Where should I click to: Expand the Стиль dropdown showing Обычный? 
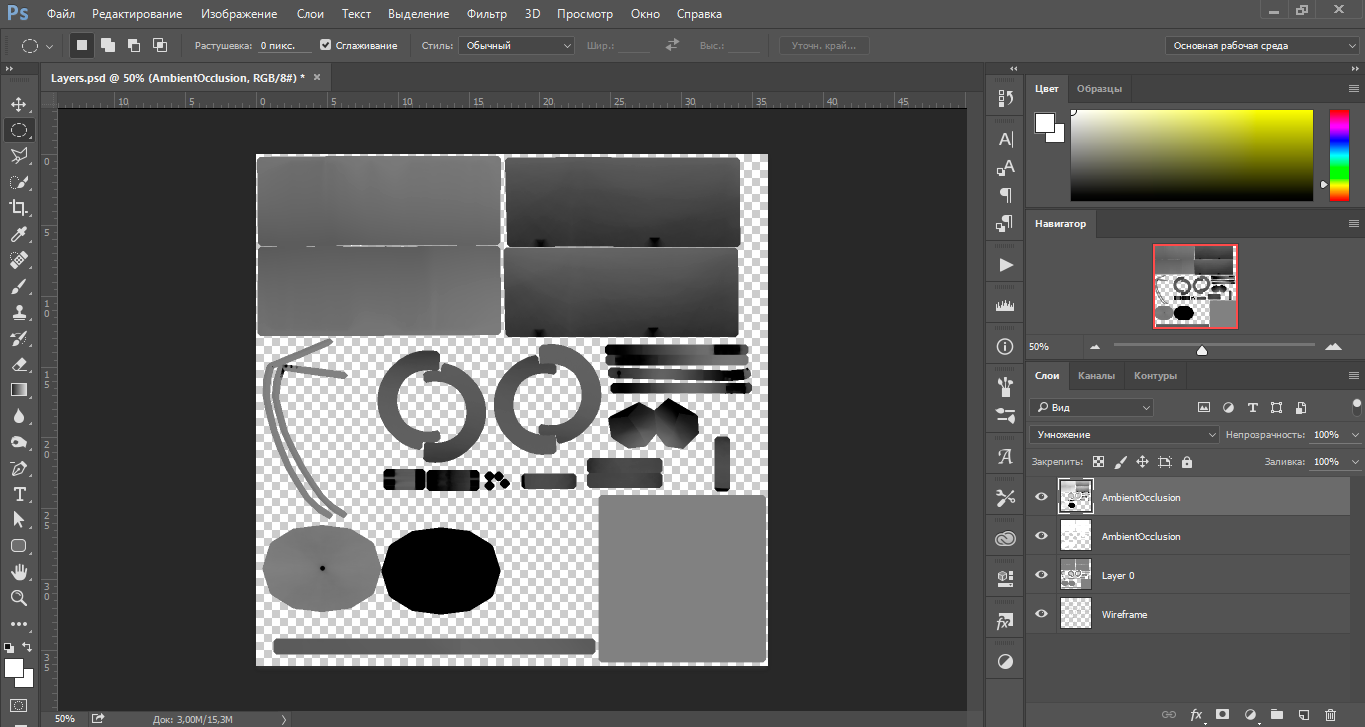point(516,45)
